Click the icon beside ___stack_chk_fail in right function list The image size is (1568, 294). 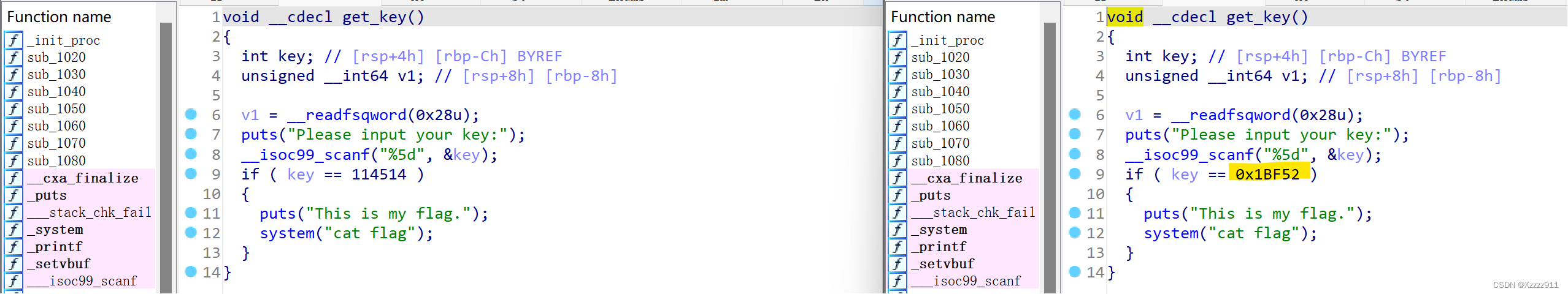897,213
